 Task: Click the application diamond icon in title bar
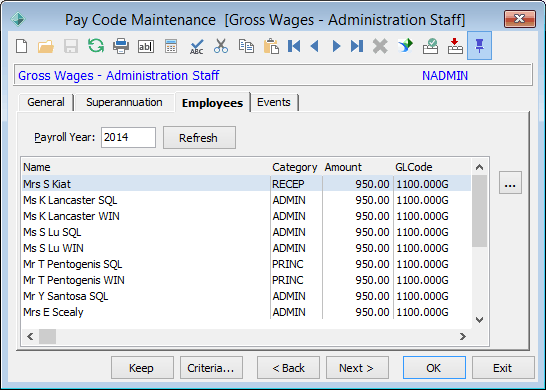click(x=18, y=20)
